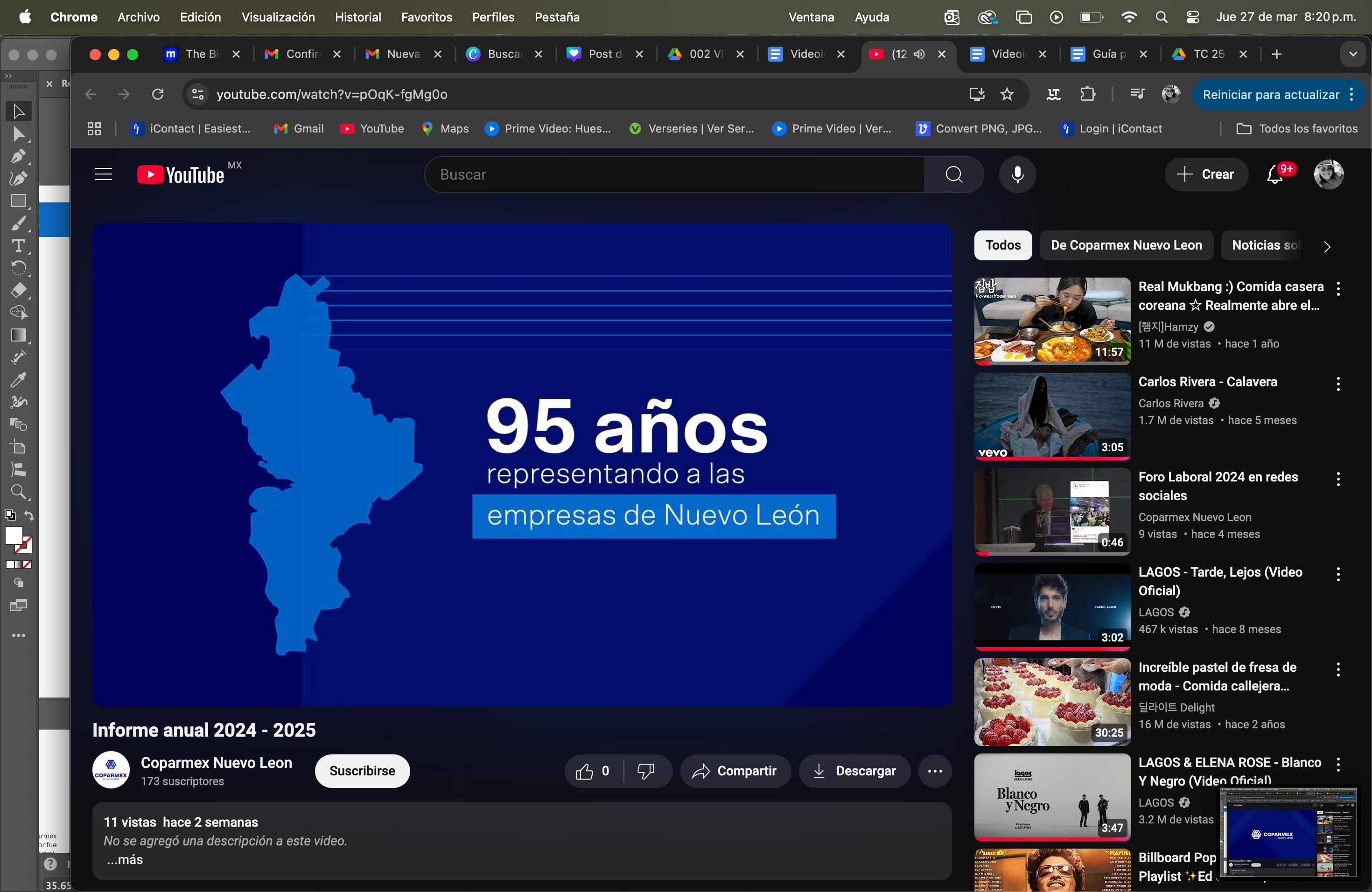1372x892 pixels.
Task: Like the video with thumbs up
Action: click(x=594, y=771)
